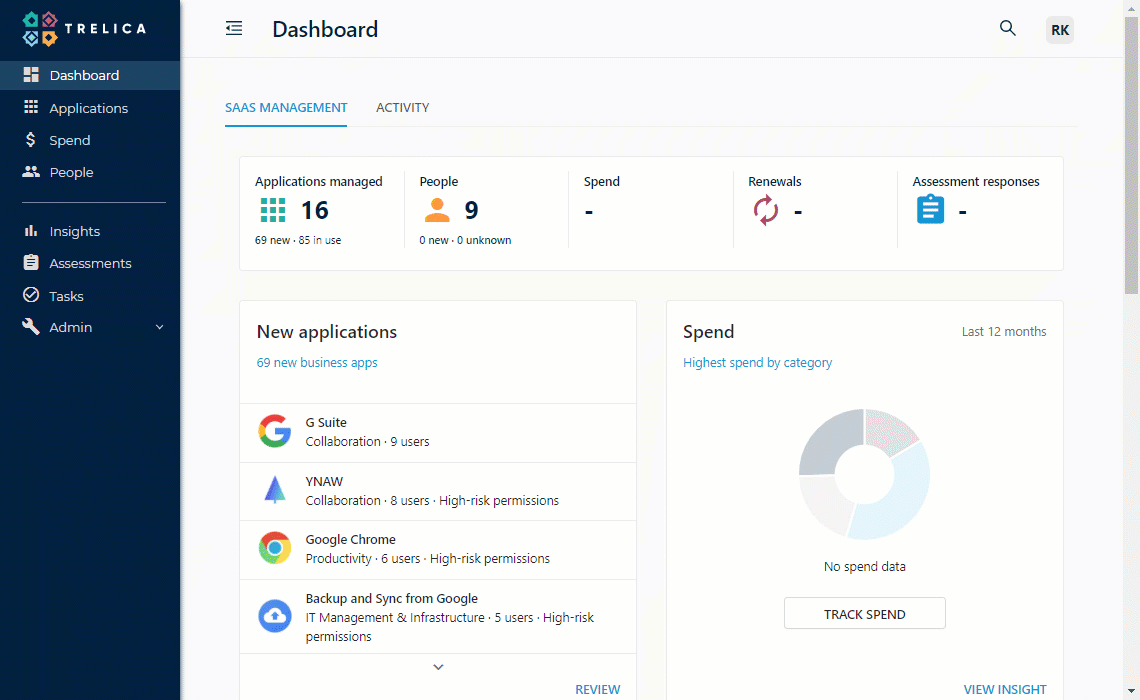Click the YNAW app logo
This screenshot has width=1140, height=700.
[275, 490]
